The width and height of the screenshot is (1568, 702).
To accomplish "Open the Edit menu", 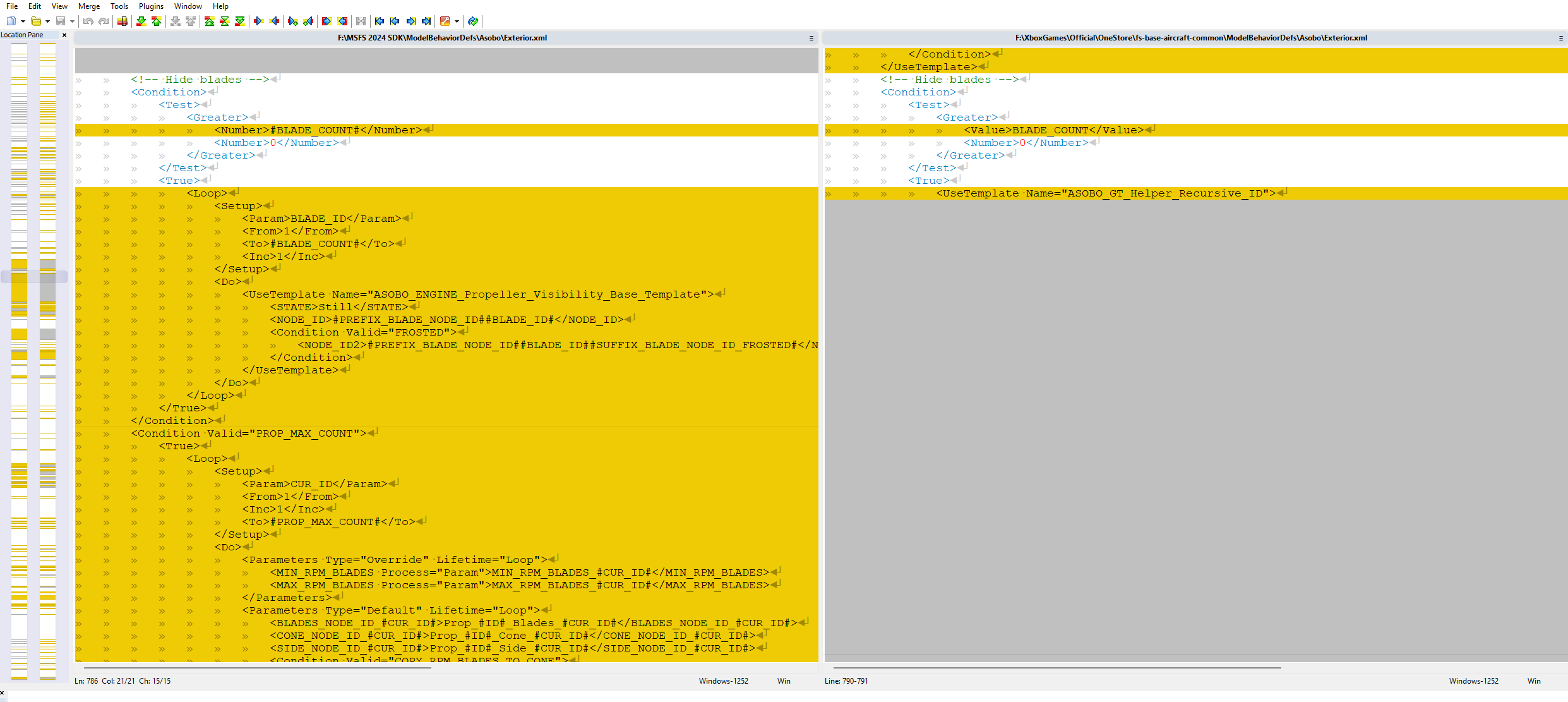I will click(35, 6).
